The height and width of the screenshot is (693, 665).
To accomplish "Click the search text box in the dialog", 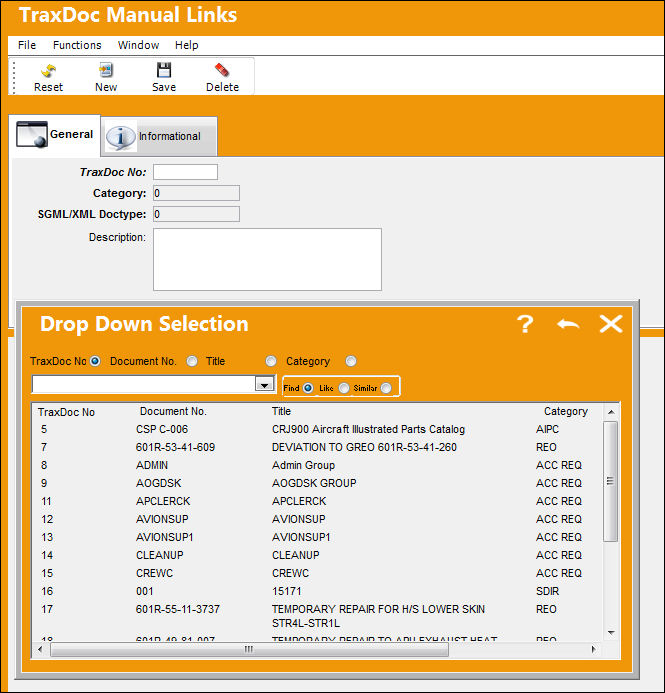I will 144,384.
